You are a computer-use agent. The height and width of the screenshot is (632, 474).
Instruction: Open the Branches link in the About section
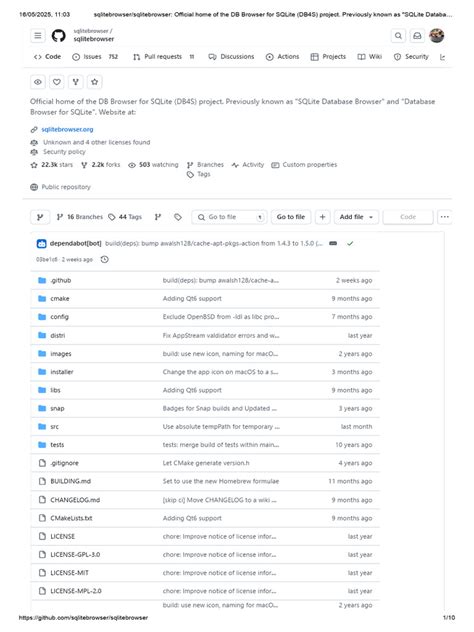click(x=206, y=165)
